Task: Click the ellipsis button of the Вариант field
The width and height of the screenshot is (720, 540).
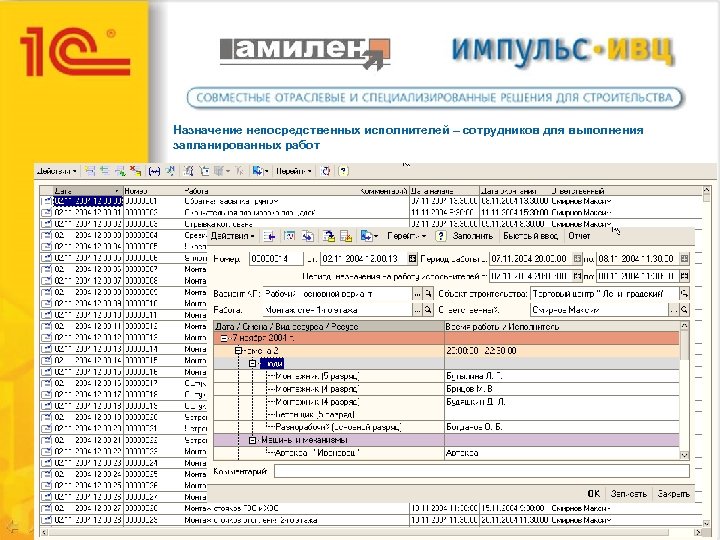Action: click(x=417, y=294)
